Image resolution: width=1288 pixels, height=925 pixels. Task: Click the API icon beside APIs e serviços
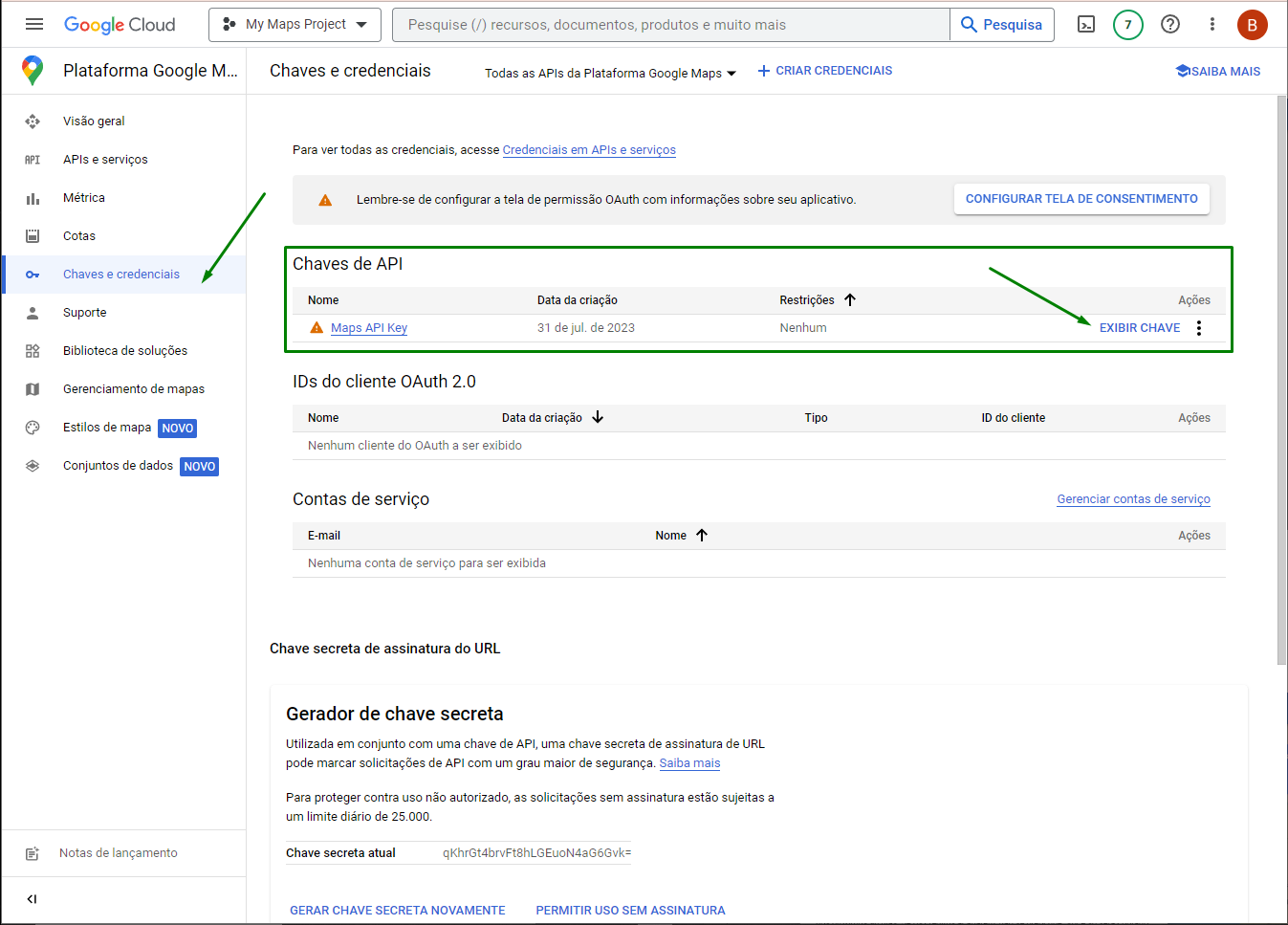[x=33, y=160]
